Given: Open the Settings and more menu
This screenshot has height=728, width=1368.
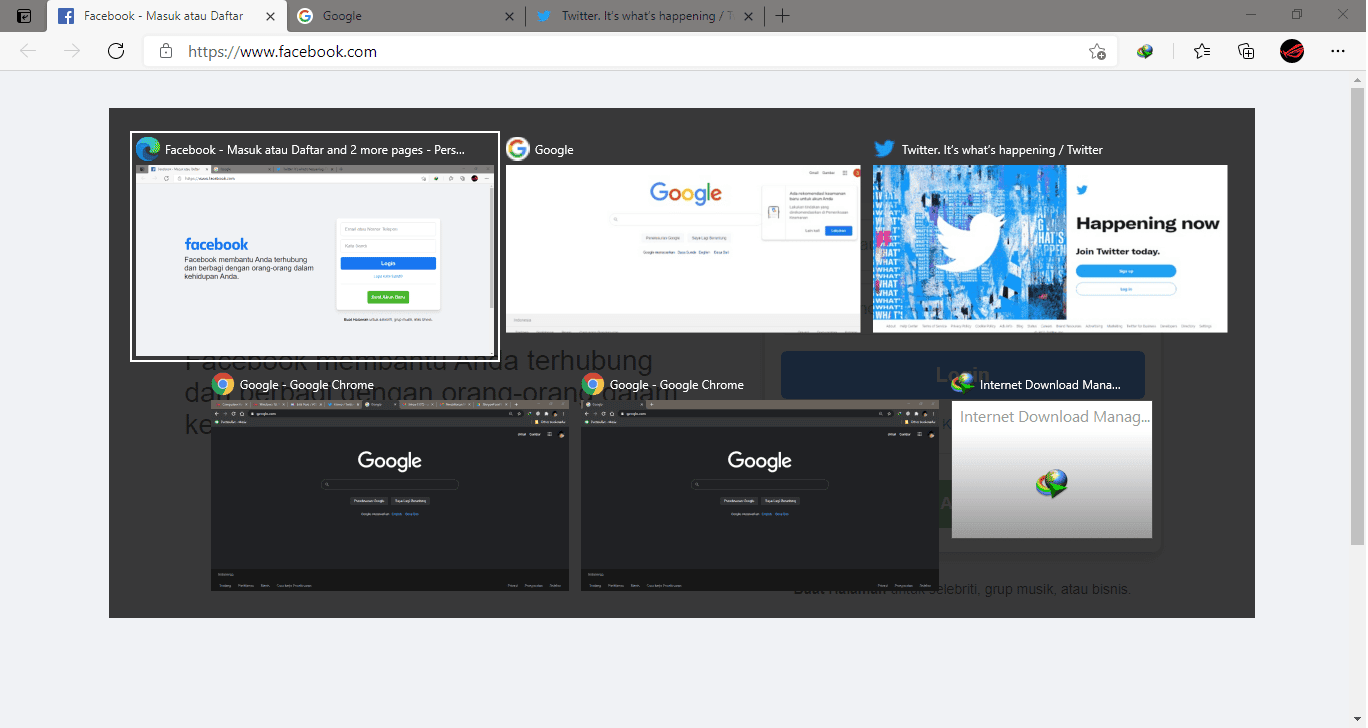Looking at the screenshot, I should click(x=1338, y=51).
